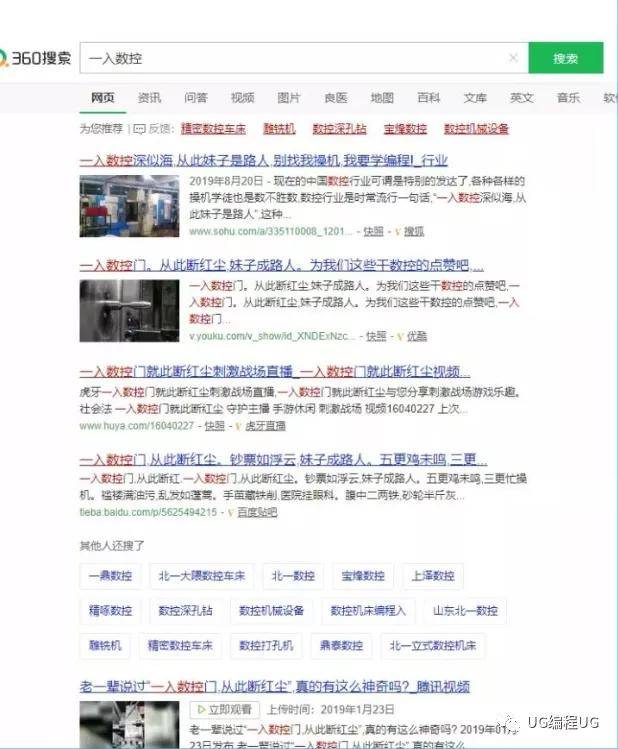
Task: Select the 网页 tab
Action: click(x=103, y=98)
